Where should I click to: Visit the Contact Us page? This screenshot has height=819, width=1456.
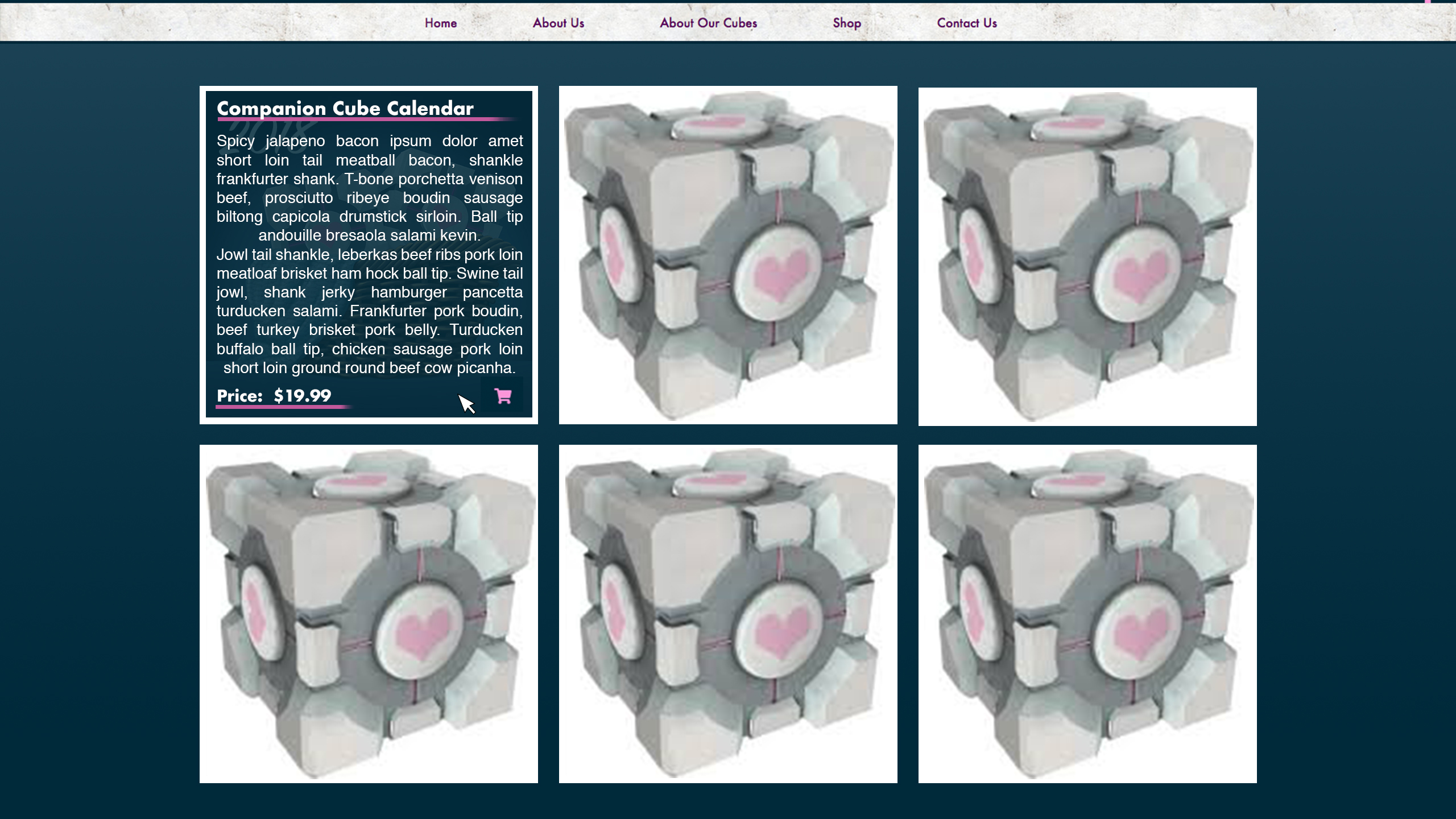pos(967,23)
